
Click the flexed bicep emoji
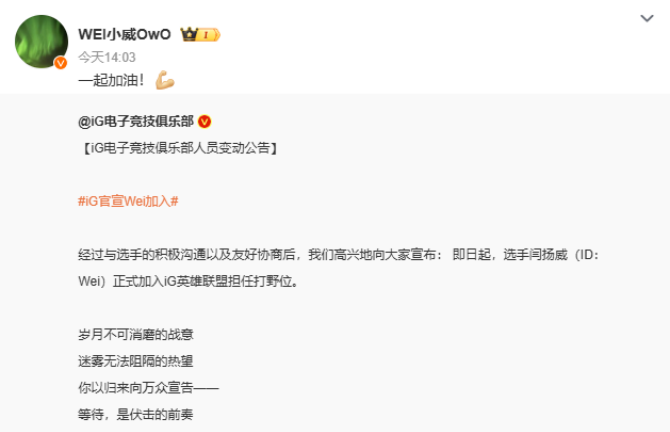[x=165, y=80]
